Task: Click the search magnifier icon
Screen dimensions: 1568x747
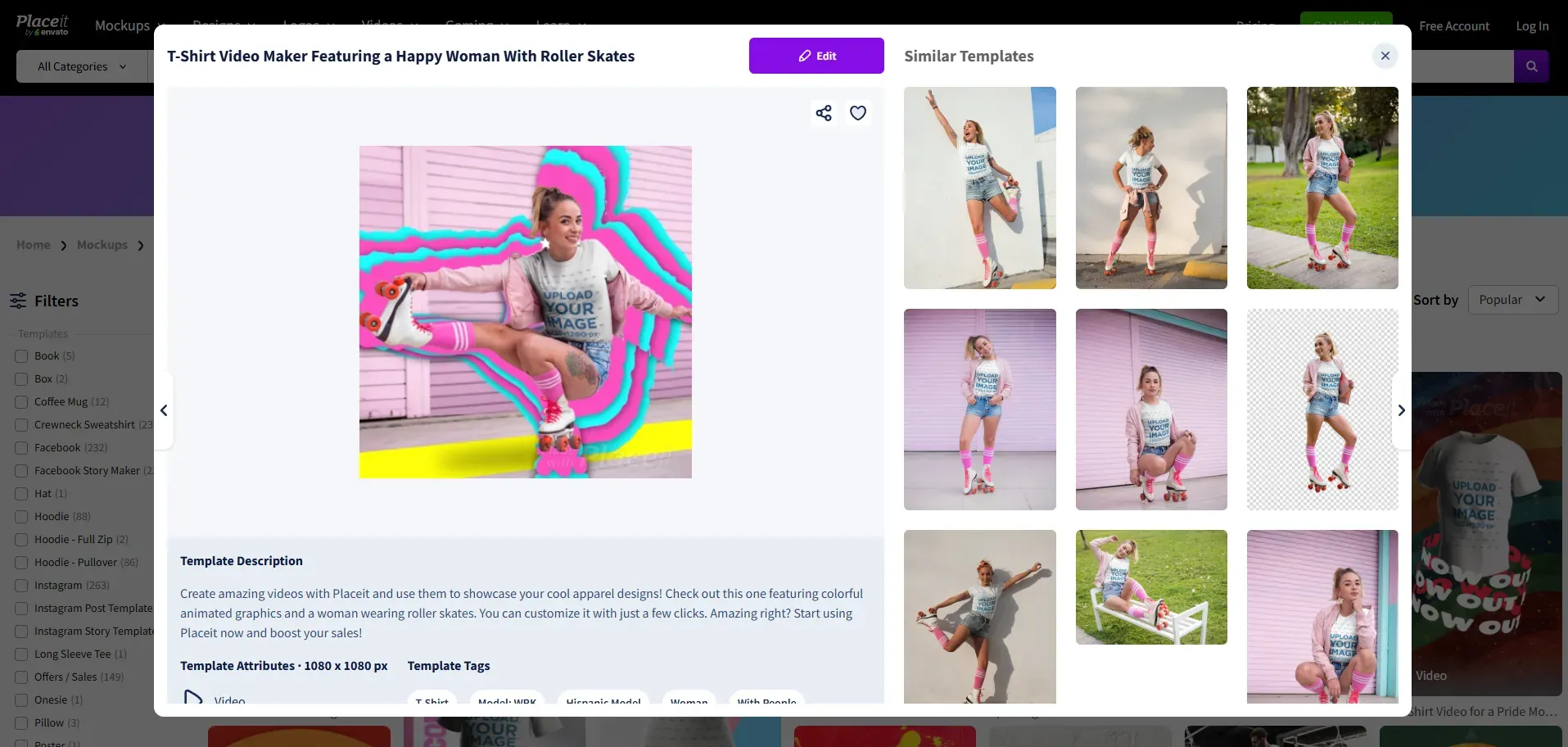Action: (x=1530, y=66)
